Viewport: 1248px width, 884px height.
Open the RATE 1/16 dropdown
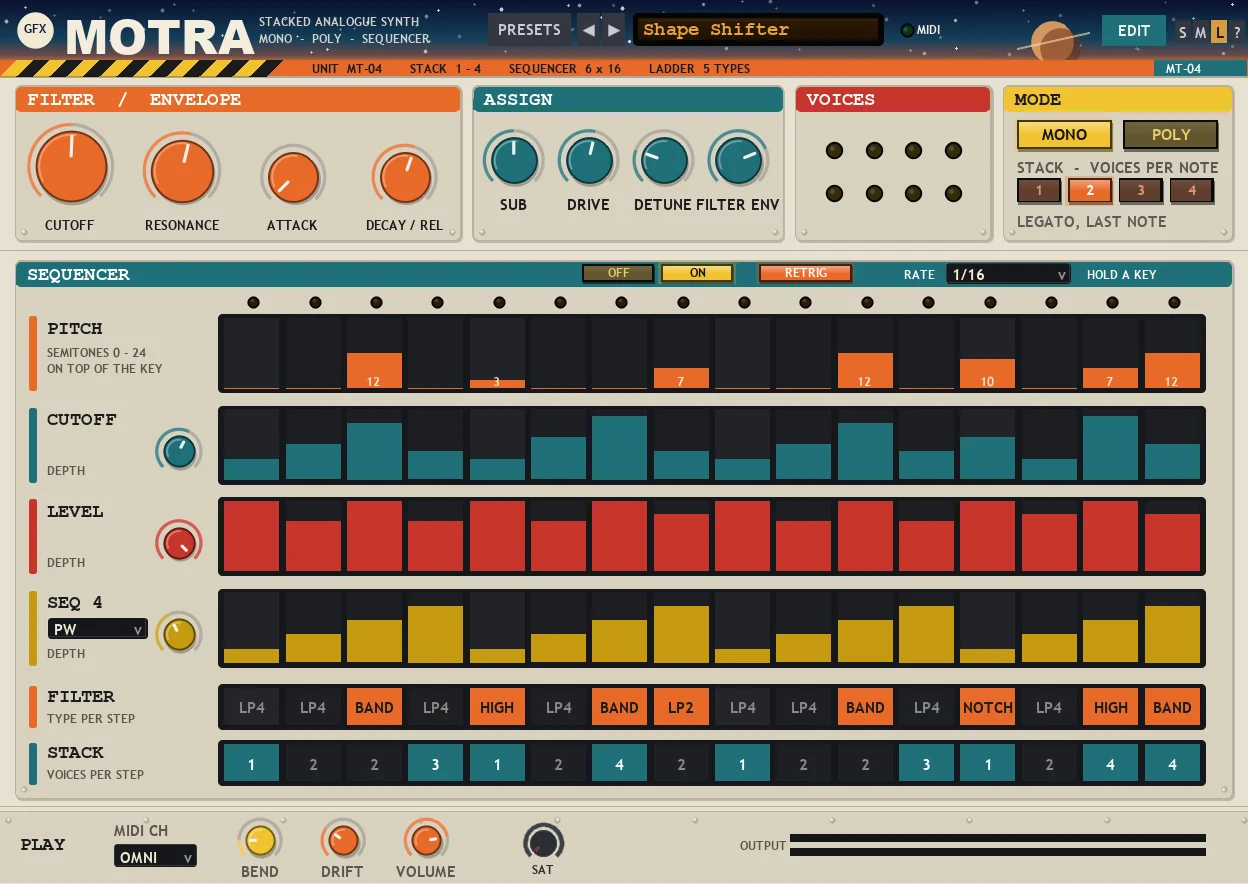coord(1008,274)
